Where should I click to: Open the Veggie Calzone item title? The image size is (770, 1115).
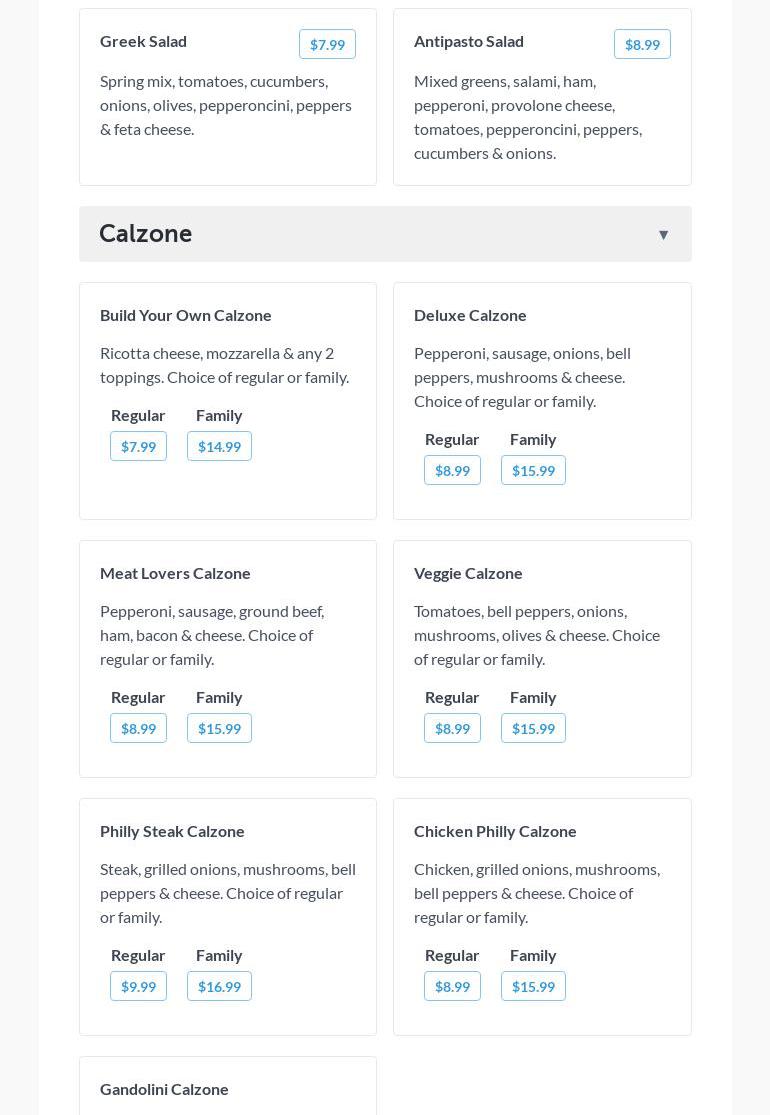(468, 573)
